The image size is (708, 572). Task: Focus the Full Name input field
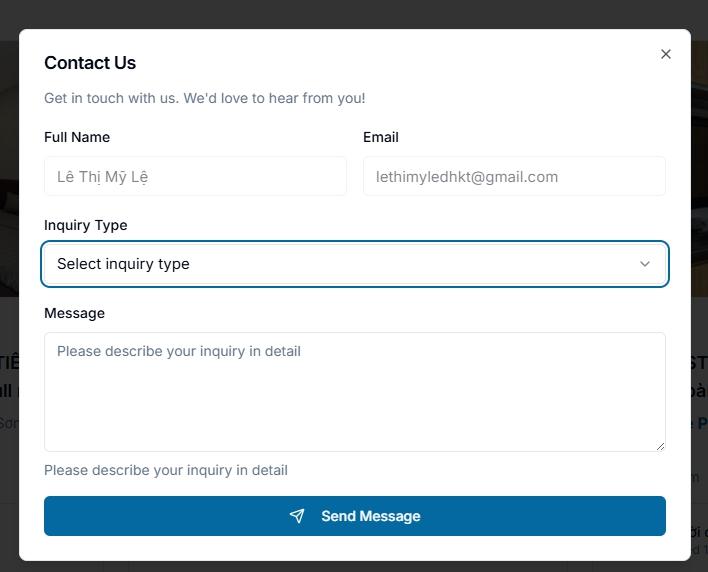(x=195, y=176)
